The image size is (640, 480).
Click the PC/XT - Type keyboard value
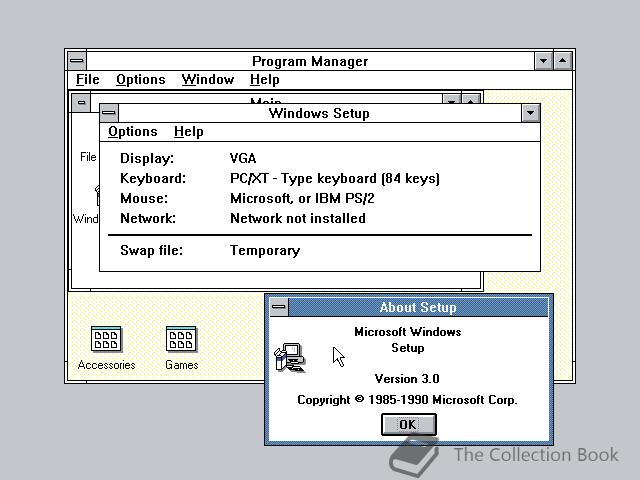[x=335, y=178]
